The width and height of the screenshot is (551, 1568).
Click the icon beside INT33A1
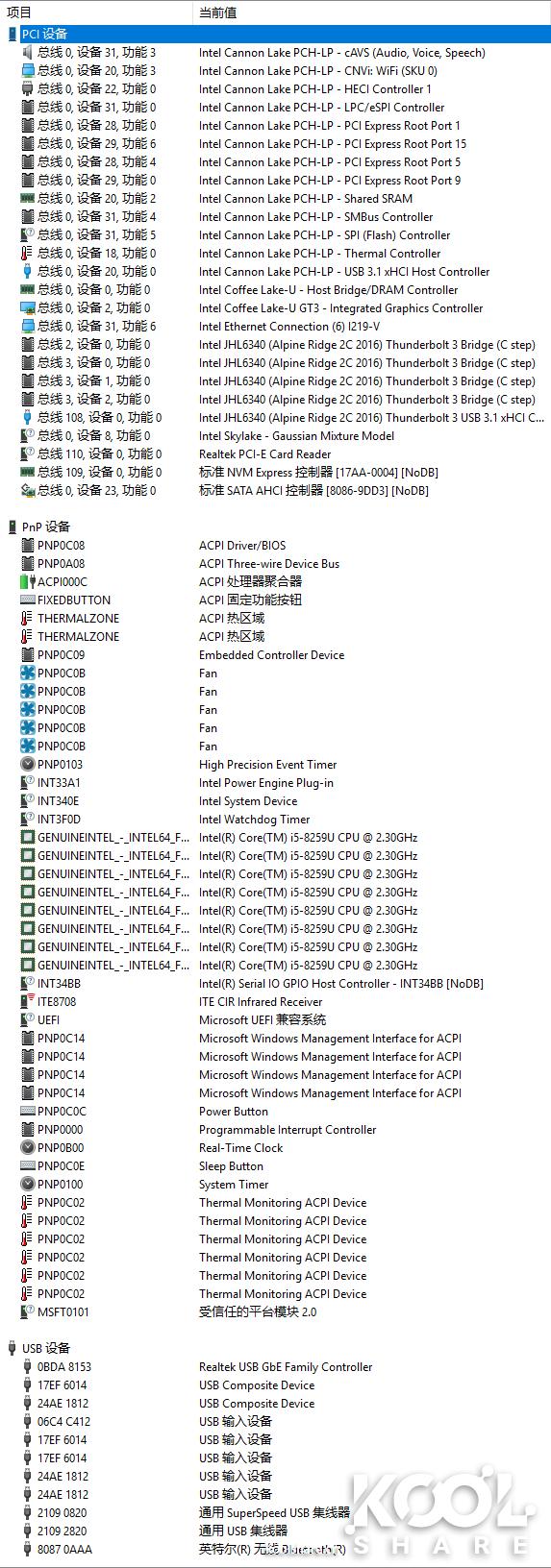tap(27, 782)
